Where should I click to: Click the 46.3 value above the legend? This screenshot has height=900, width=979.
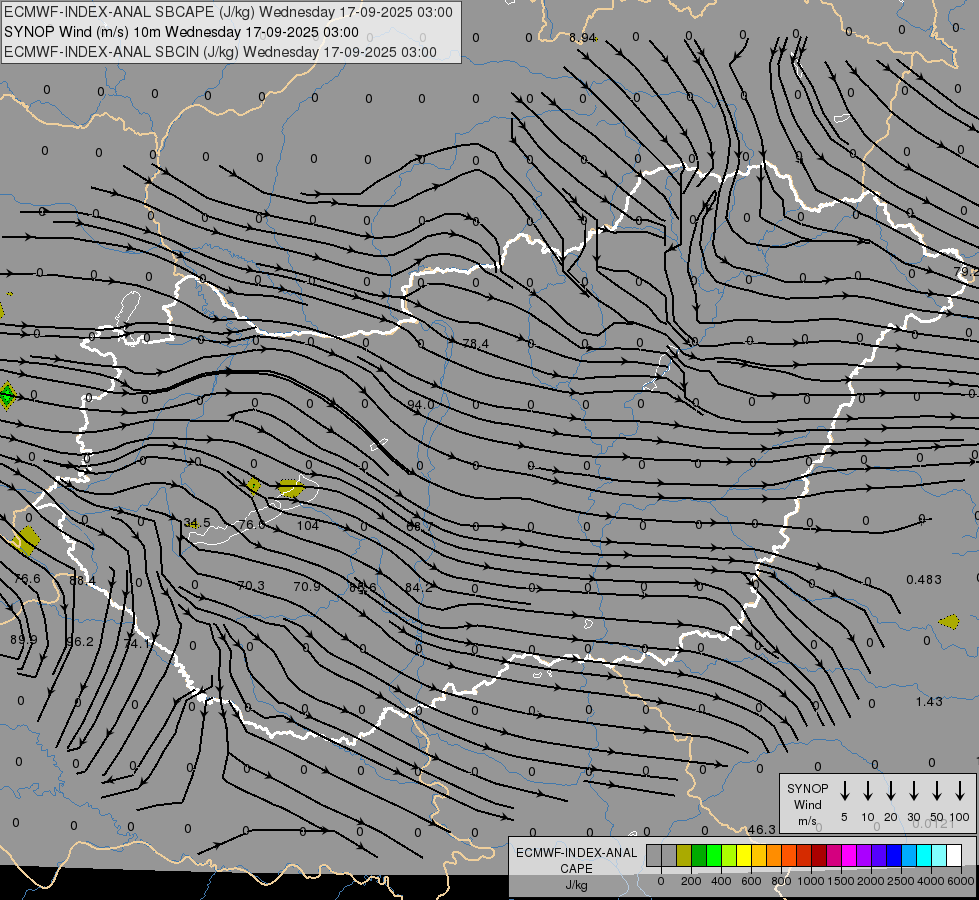click(x=762, y=829)
